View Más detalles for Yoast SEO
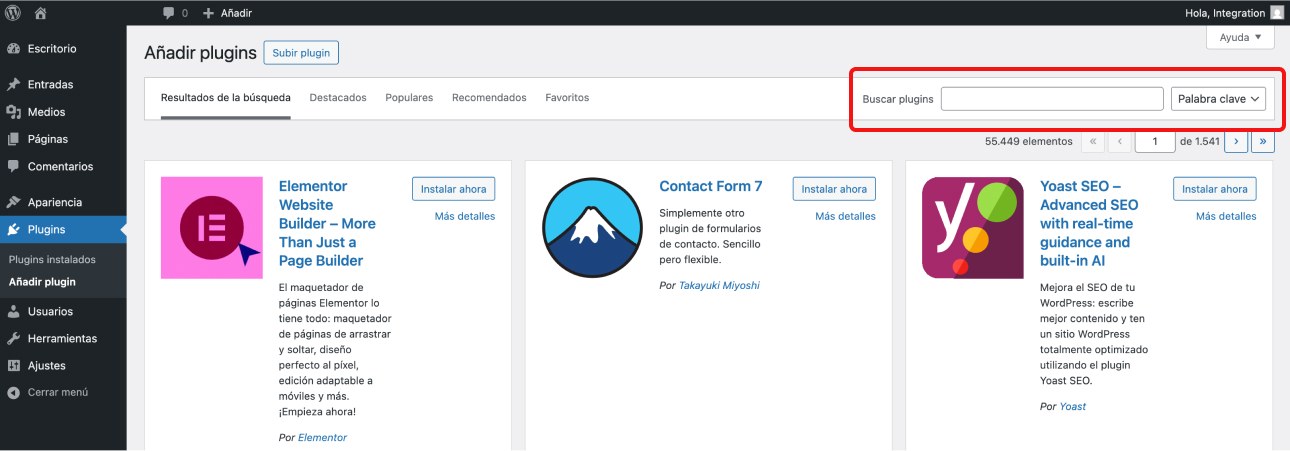This screenshot has height=451, width=1290. (x=1226, y=216)
